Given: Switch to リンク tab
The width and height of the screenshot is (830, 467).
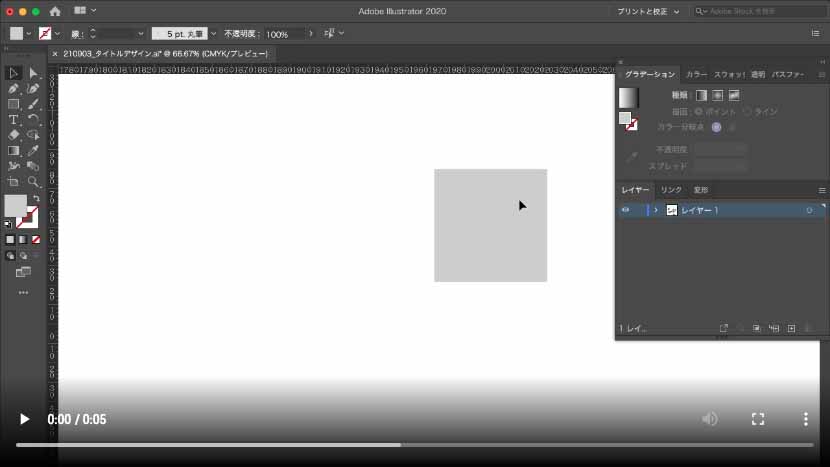Looking at the screenshot, I should (671, 190).
